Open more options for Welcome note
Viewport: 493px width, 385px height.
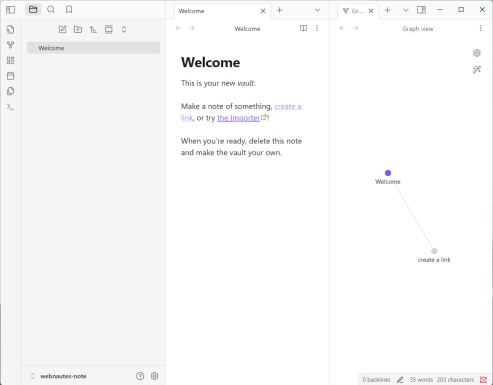click(x=317, y=28)
